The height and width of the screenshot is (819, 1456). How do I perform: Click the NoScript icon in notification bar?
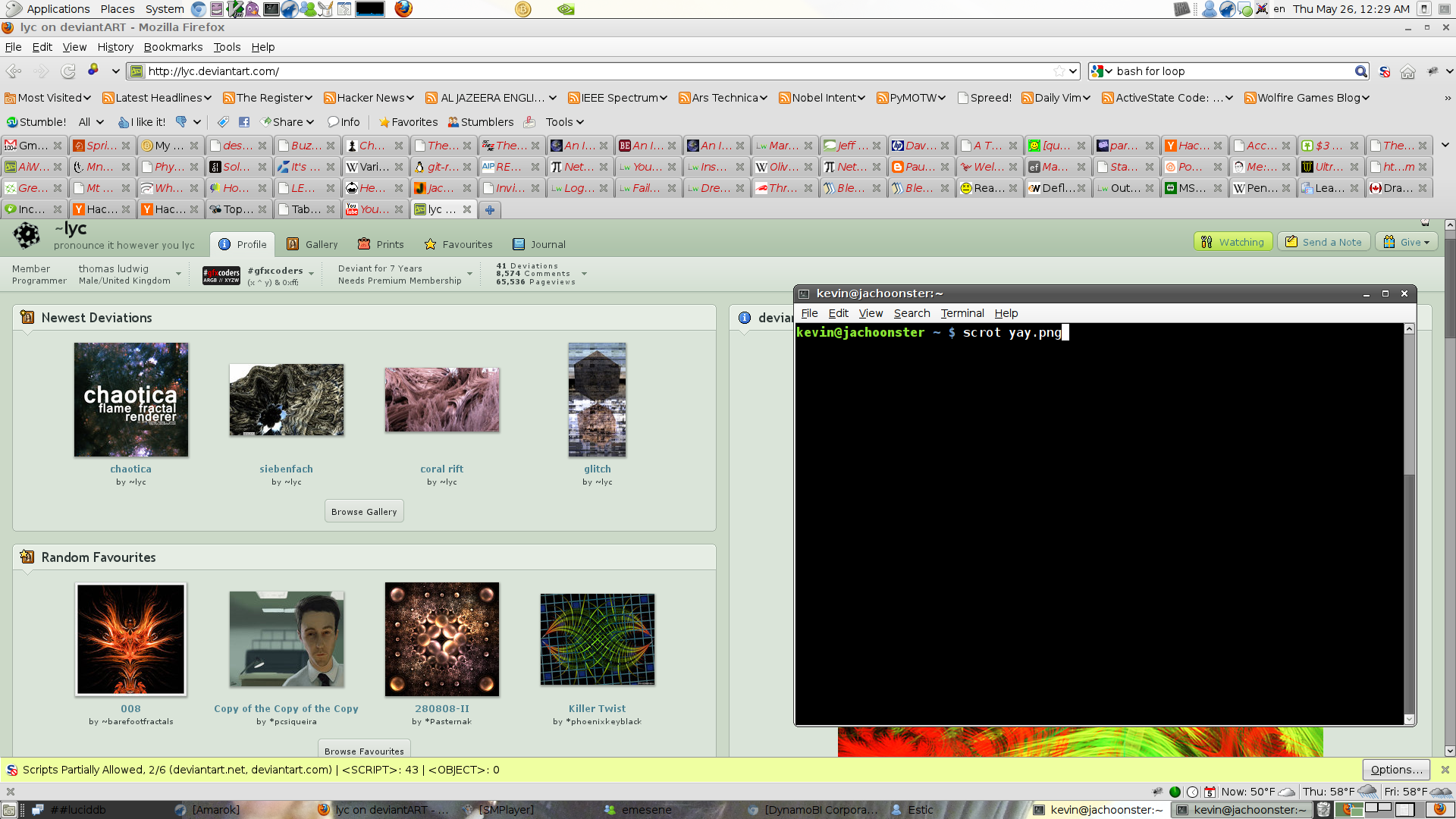[x=12, y=770]
